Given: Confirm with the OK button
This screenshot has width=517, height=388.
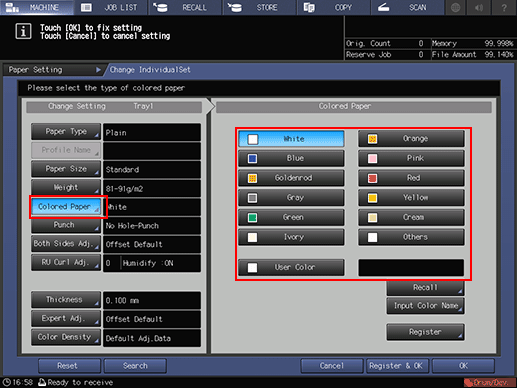Looking at the screenshot, I should point(463,366).
